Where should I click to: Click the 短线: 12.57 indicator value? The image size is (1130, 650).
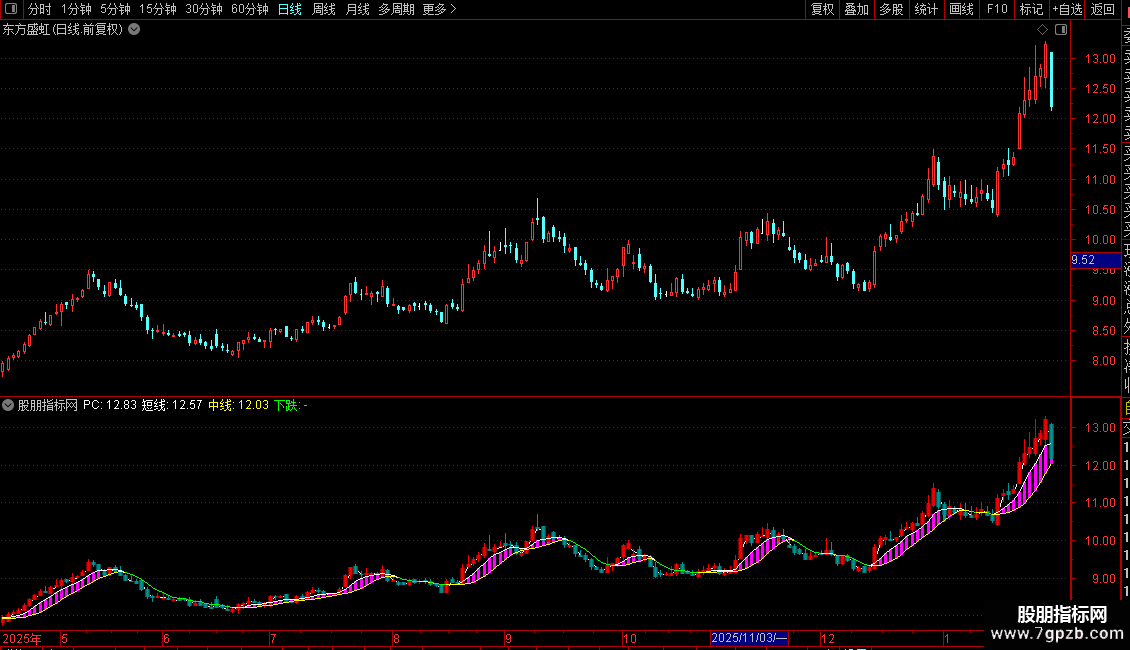(x=172, y=405)
